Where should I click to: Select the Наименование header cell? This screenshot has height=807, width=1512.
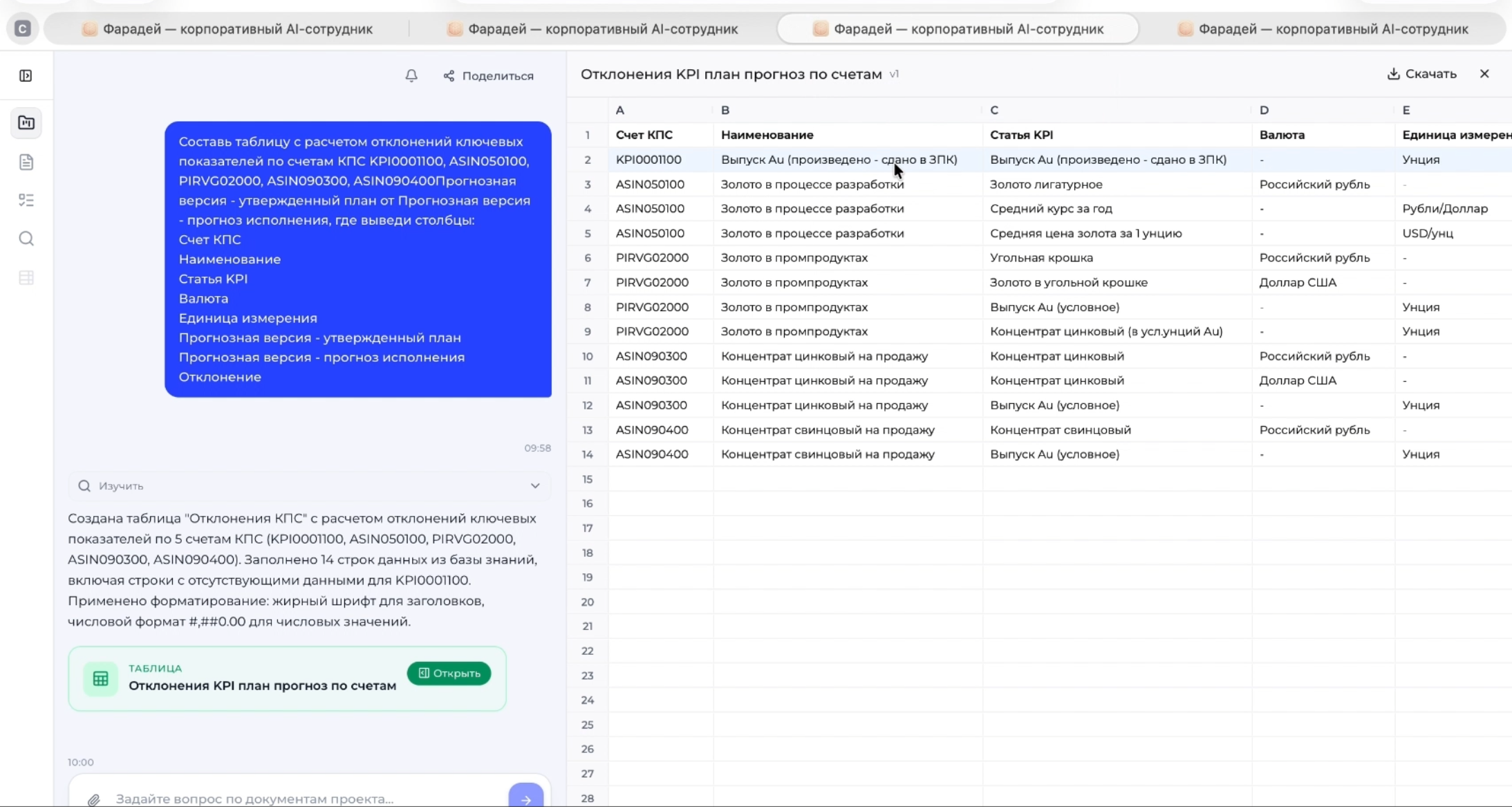coord(848,135)
